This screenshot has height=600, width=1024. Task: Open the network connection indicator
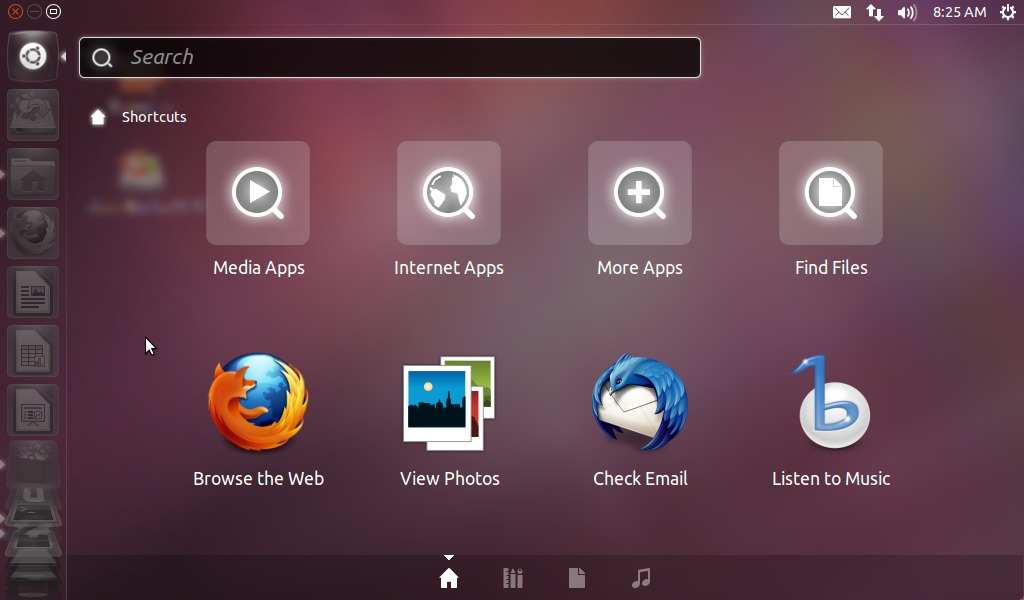click(x=874, y=12)
